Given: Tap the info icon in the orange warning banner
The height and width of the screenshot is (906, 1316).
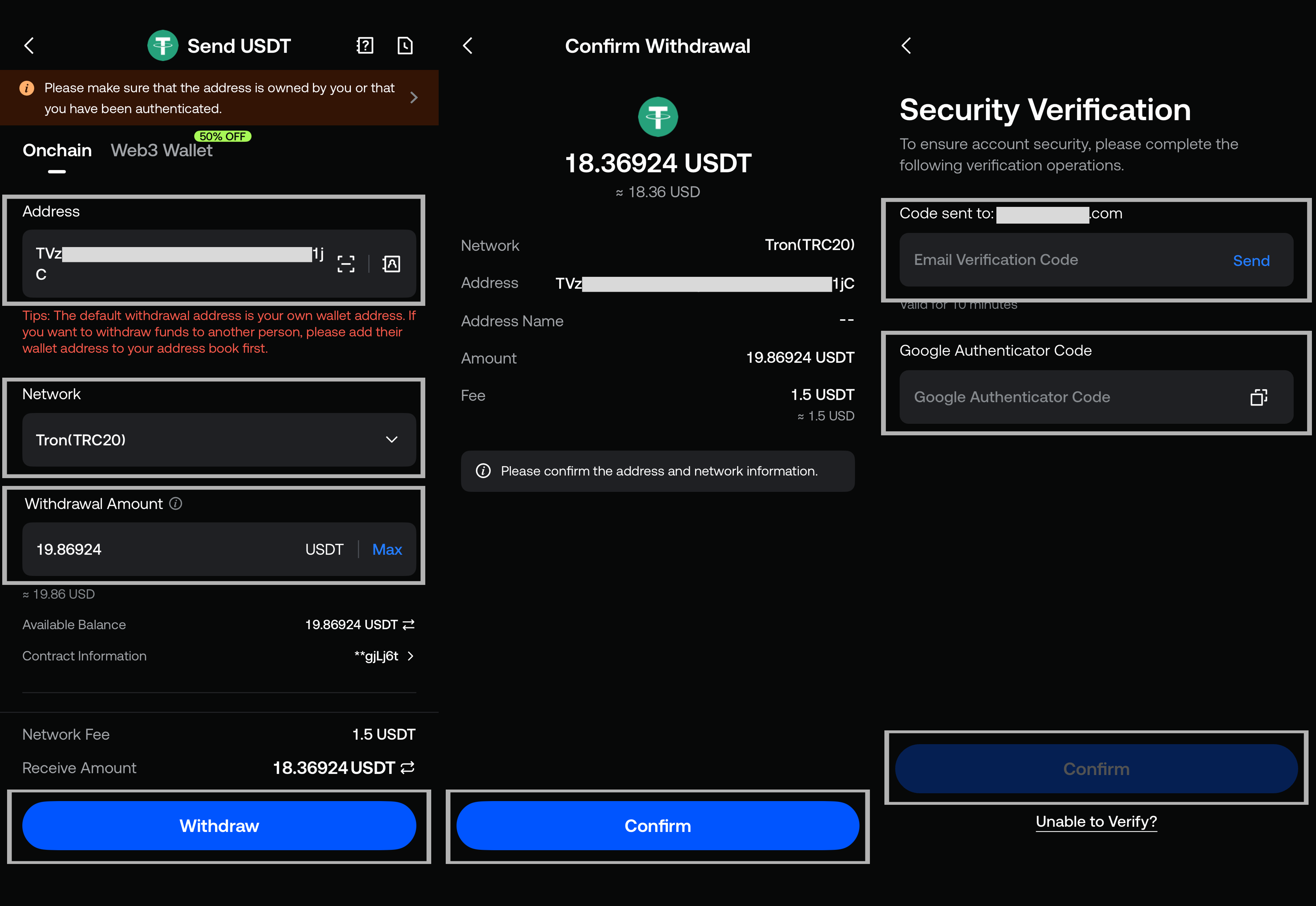Looking at the screenshot, I should click(x=27, y=88).
